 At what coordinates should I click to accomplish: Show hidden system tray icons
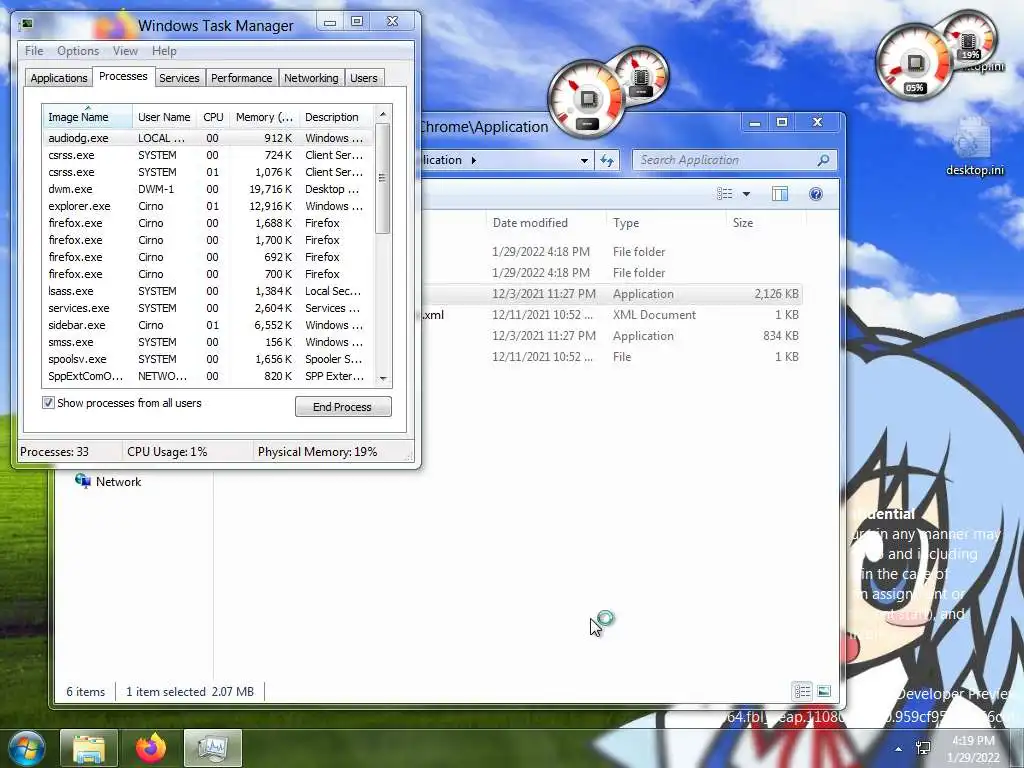coord(899,748)
